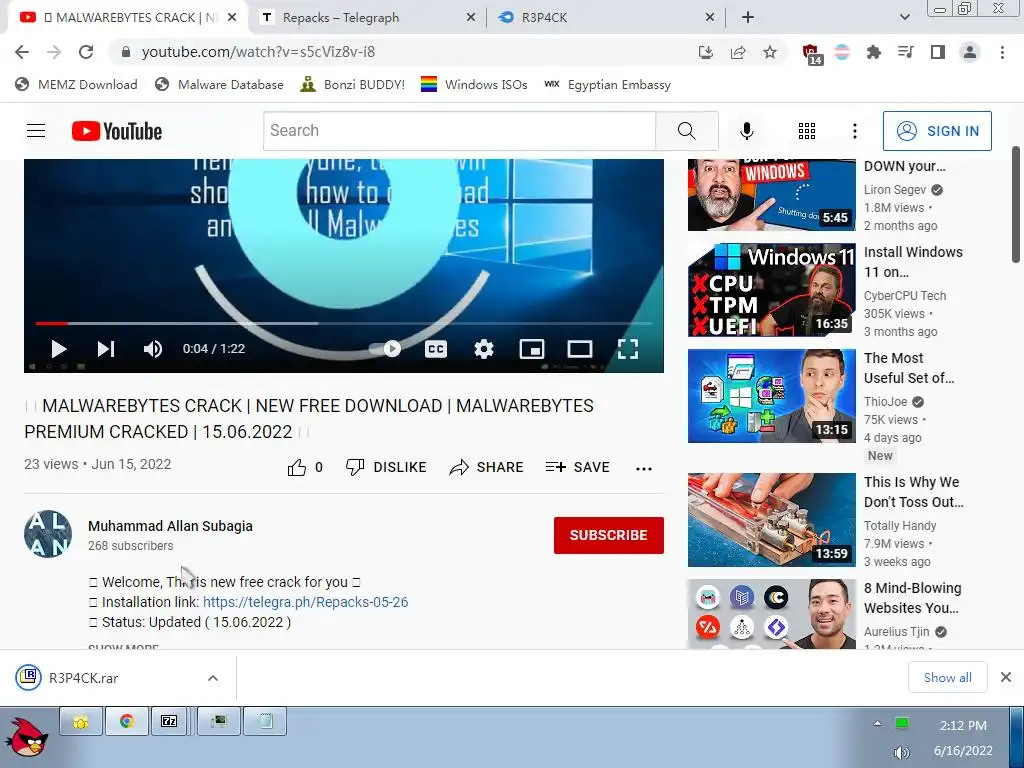Click the video progress bar
1024x768 pixels.
click(x=344, y=323)
